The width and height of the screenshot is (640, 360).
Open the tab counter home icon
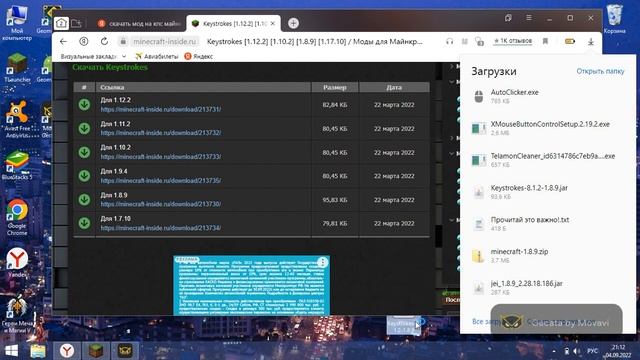[x=61, y=23]
